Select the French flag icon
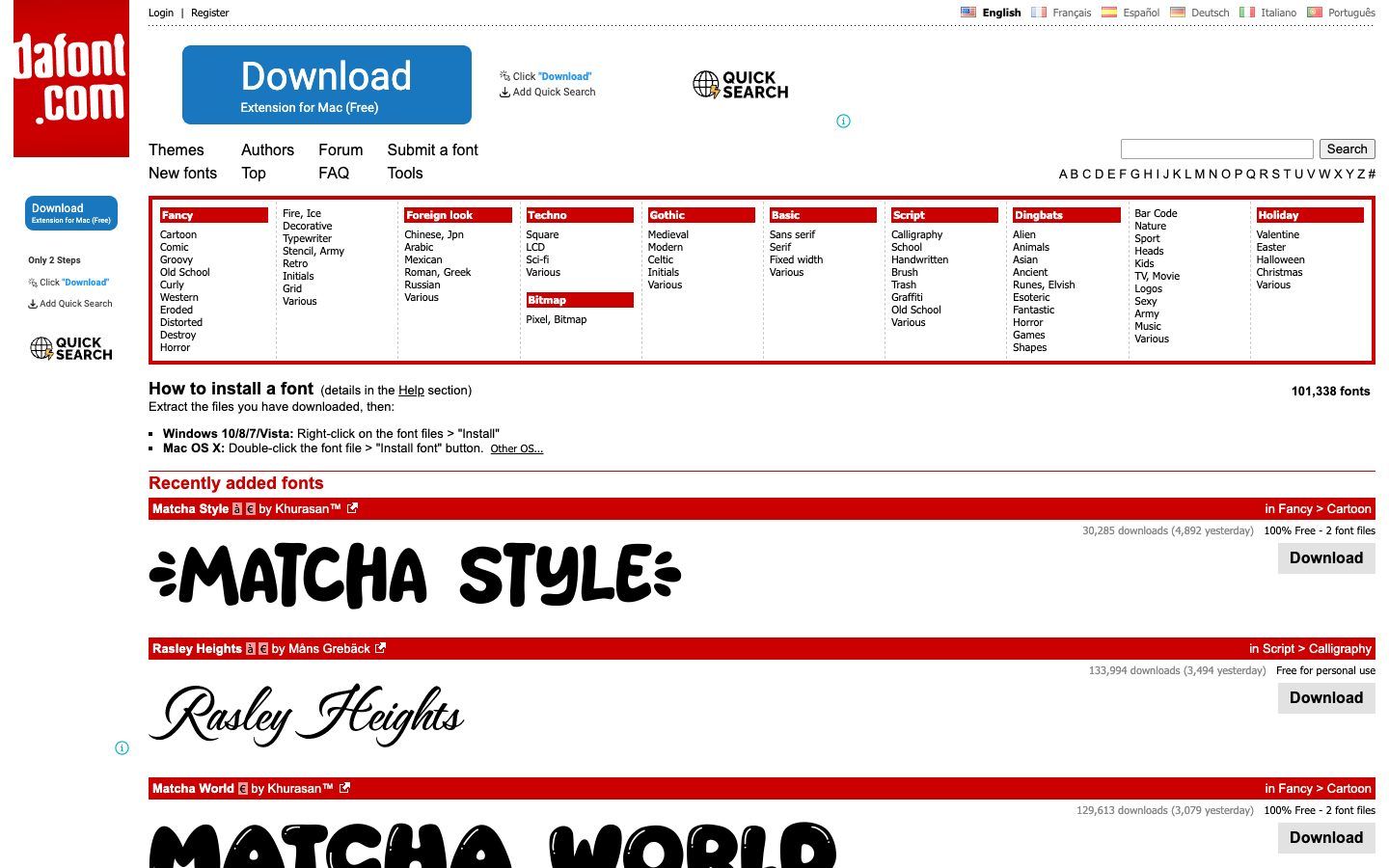 (x=1039, y=13)
